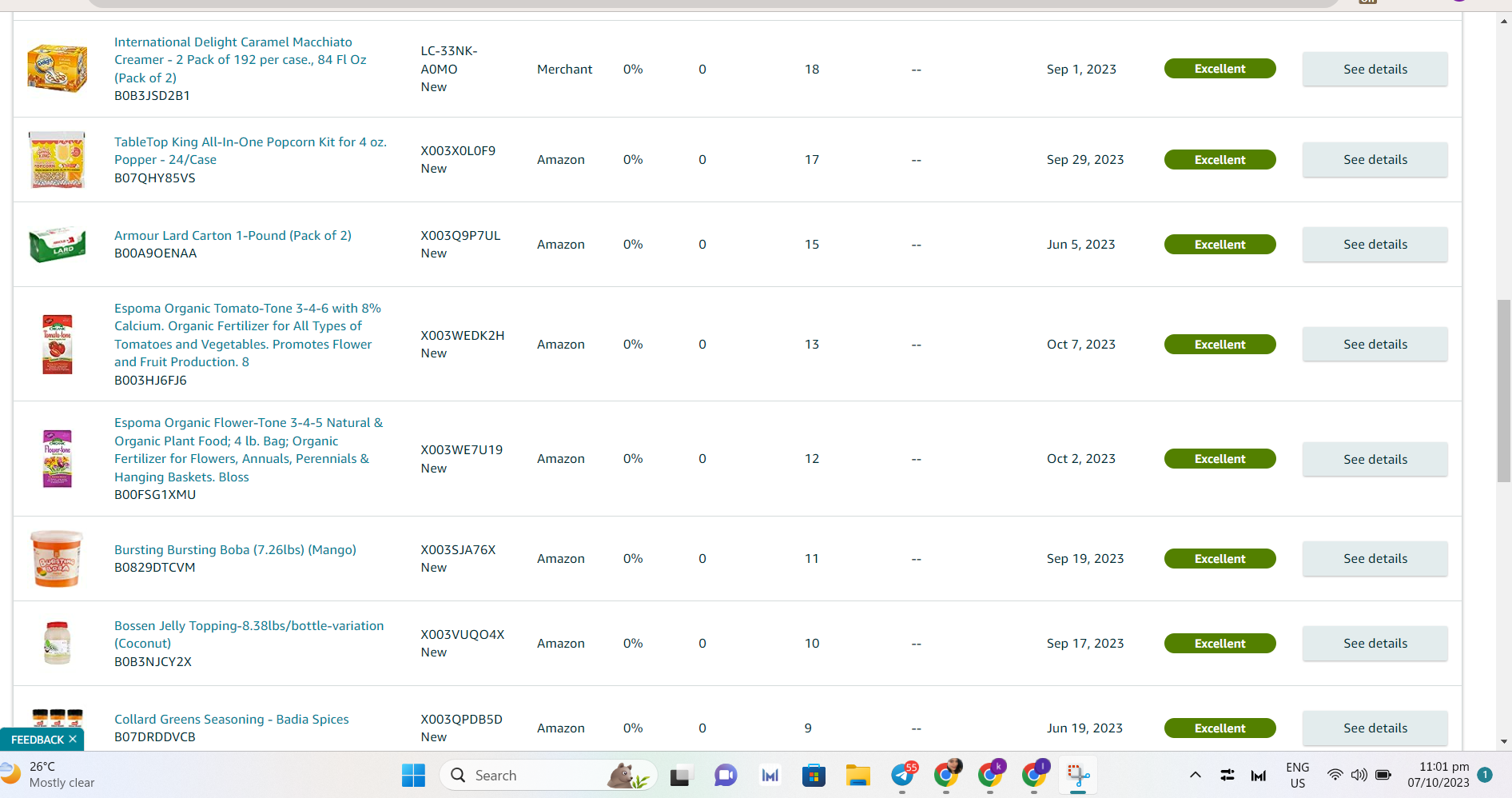Viewport: 1512px width, 798px height.
Task: Click the Excellent badge for Bursting Boba
Action: [x=1220, y=559]
